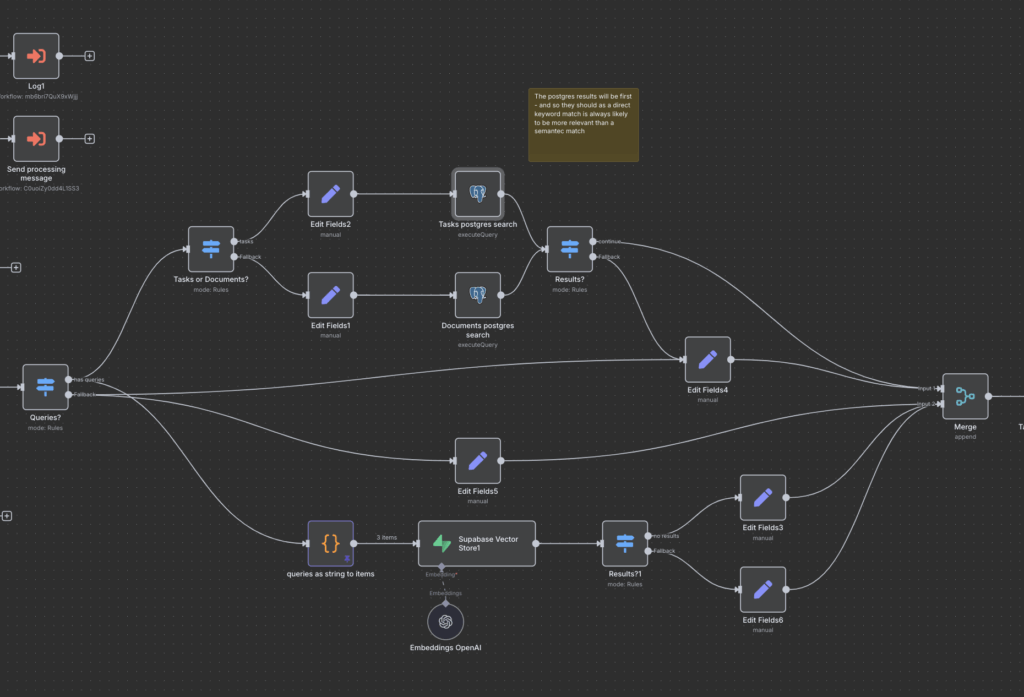This screenshot has width=1024, height=697.
Task: Select the Merge node
Action: click(x=965, y=397)
